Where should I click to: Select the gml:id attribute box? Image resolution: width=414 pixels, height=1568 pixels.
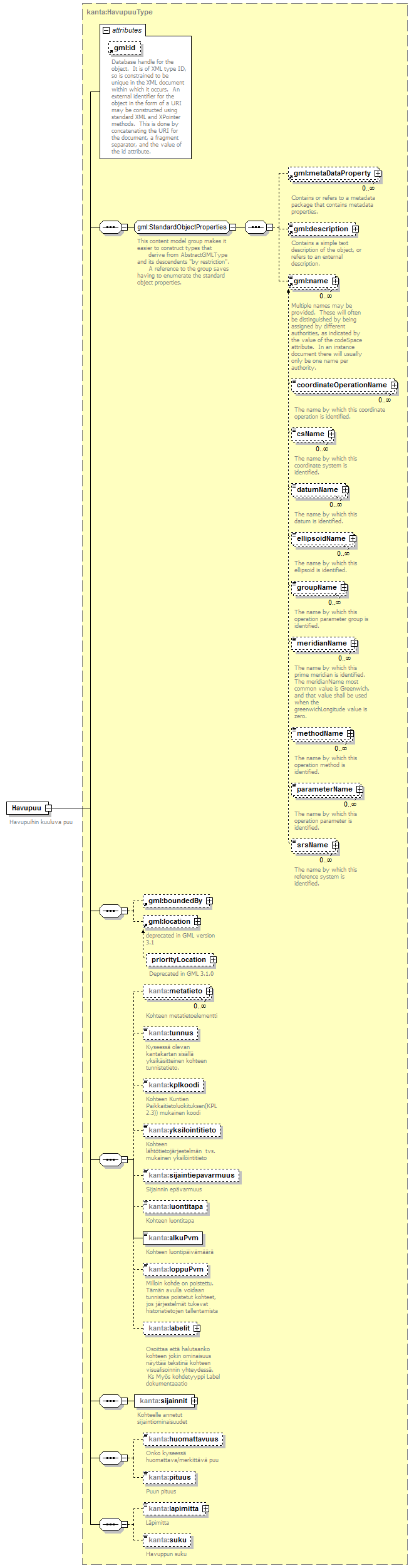click(x=125, y=48)
